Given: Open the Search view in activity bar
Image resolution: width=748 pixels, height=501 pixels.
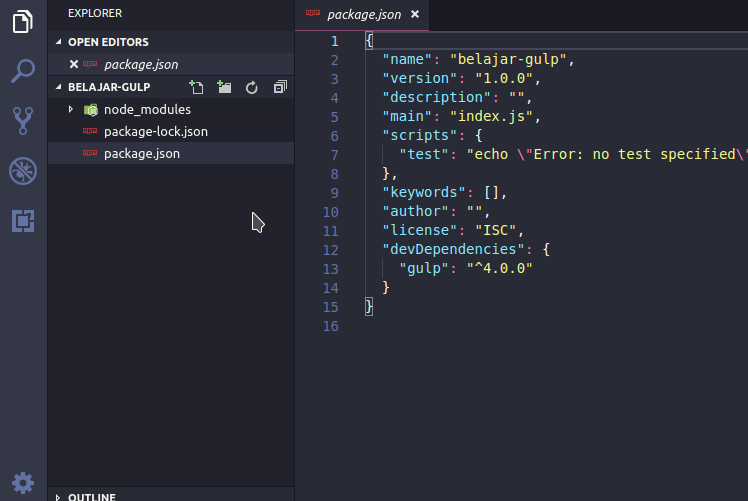Looking at the screenshot, I should click(x=23, y=72).
